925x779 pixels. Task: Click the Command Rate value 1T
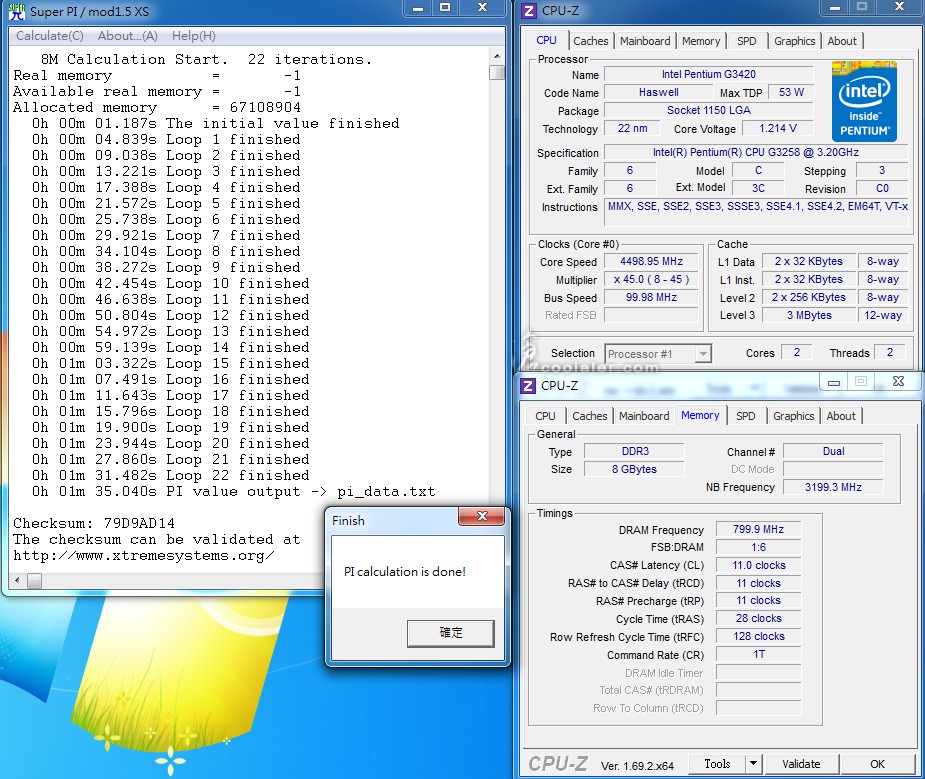pyautogui.click(x=758, y=655)
